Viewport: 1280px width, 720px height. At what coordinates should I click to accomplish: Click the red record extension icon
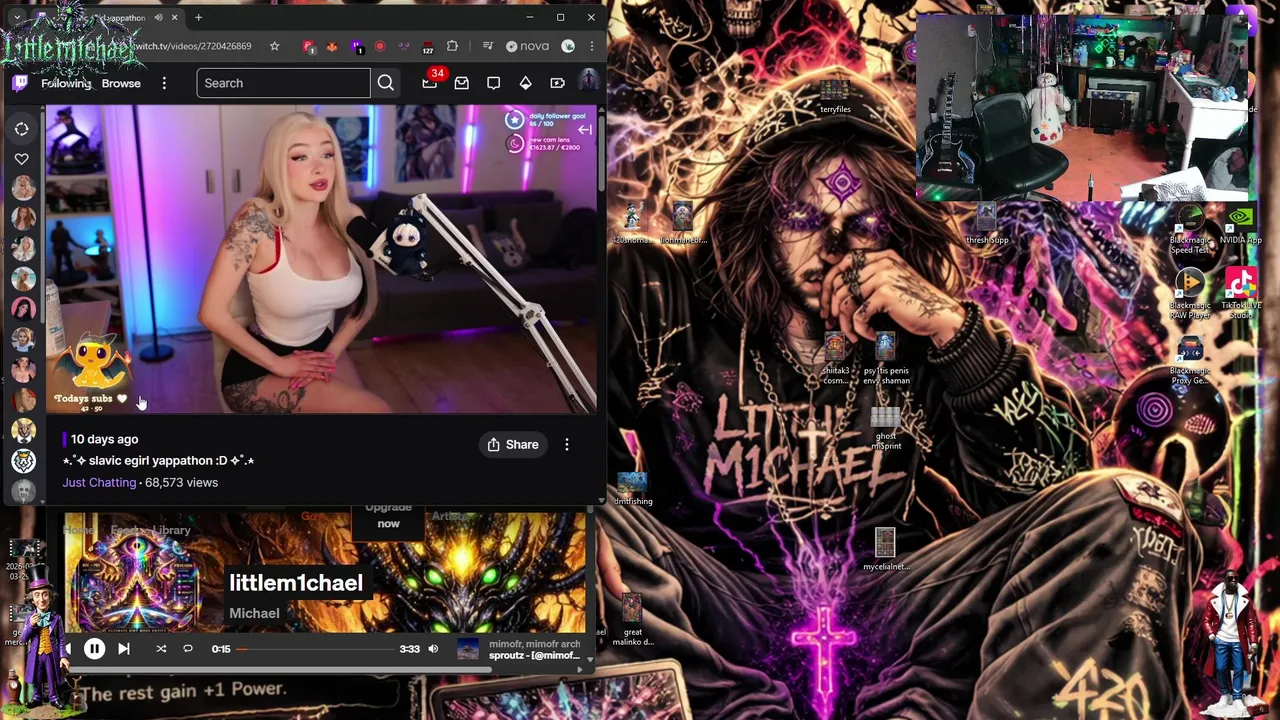tap(380, 46)
